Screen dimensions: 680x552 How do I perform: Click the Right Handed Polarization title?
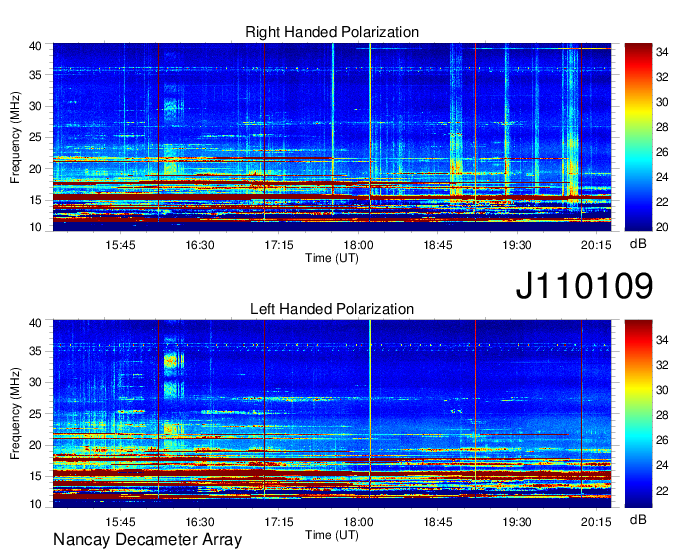point(332,32)
